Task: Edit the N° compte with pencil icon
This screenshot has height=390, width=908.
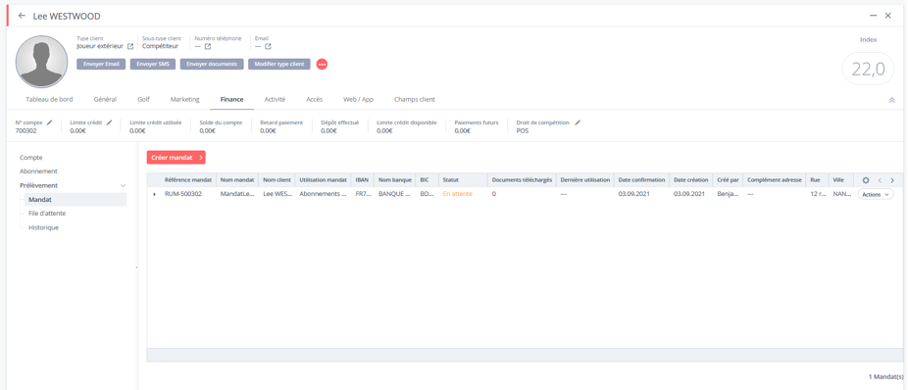Action: pyautogui.click(x=49, y=122)
